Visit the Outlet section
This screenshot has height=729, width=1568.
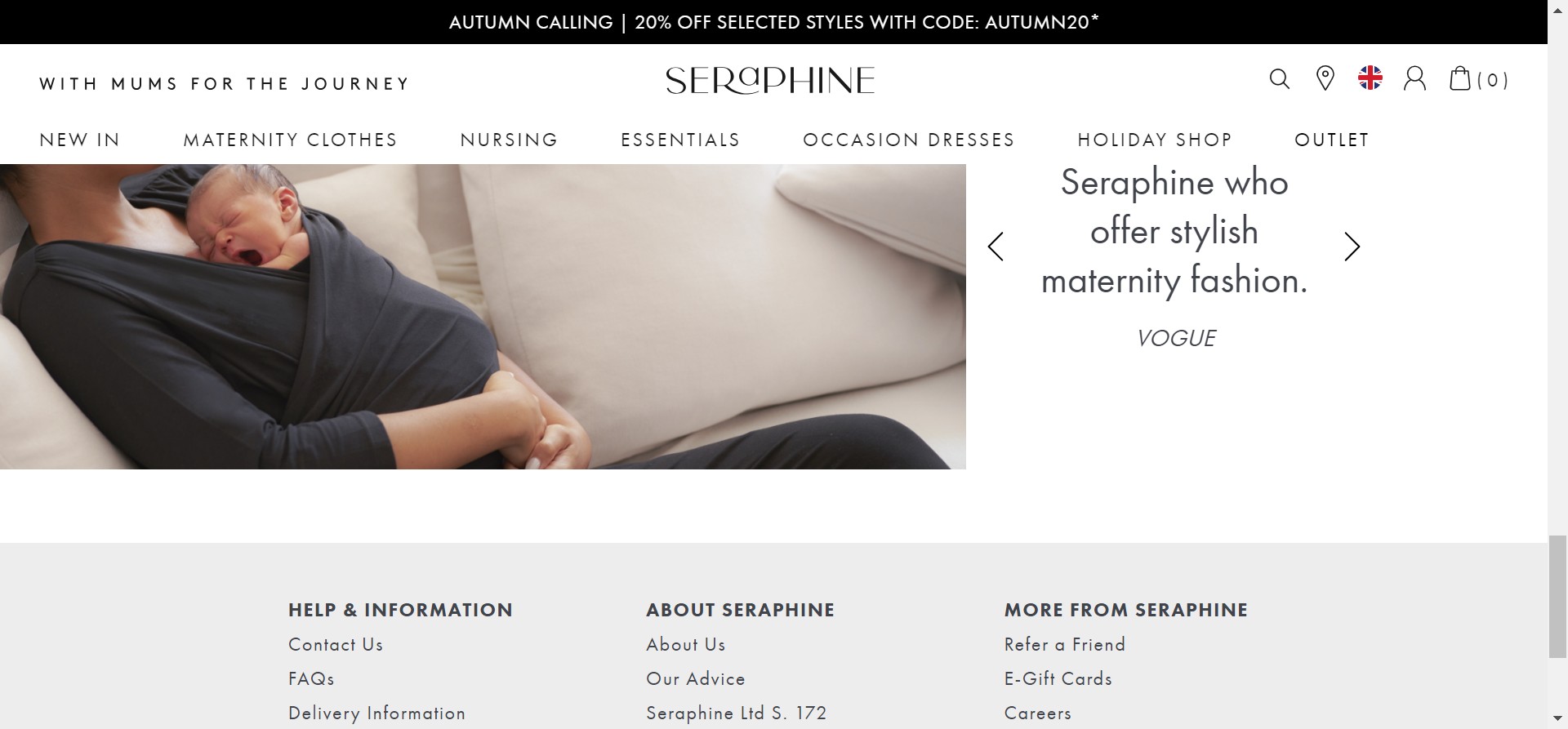(1331, 140)
